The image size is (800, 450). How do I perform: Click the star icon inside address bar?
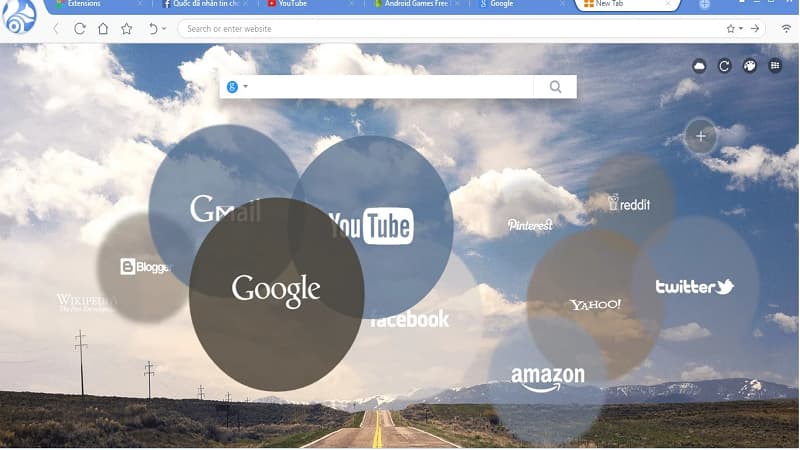731,29
